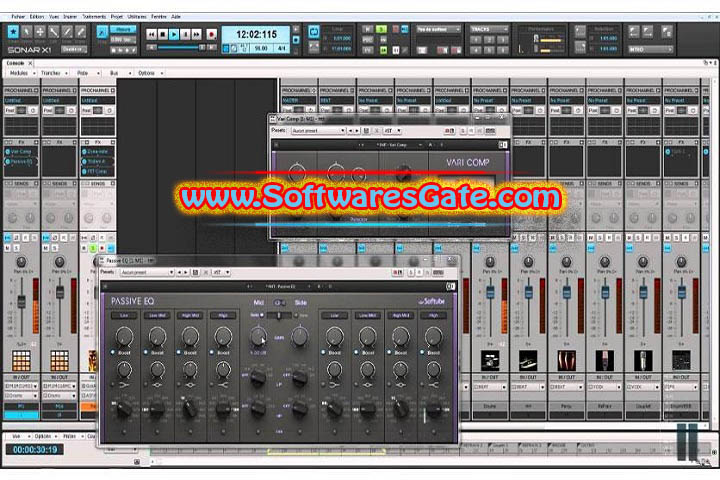Open the Aide menu

pyautogui.click(x=176, y=17)
